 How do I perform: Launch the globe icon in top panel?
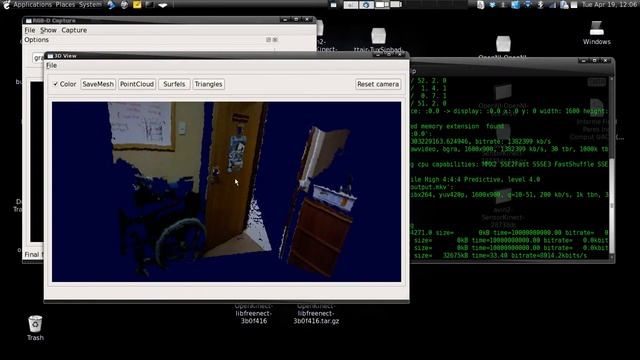coord(124,5)
